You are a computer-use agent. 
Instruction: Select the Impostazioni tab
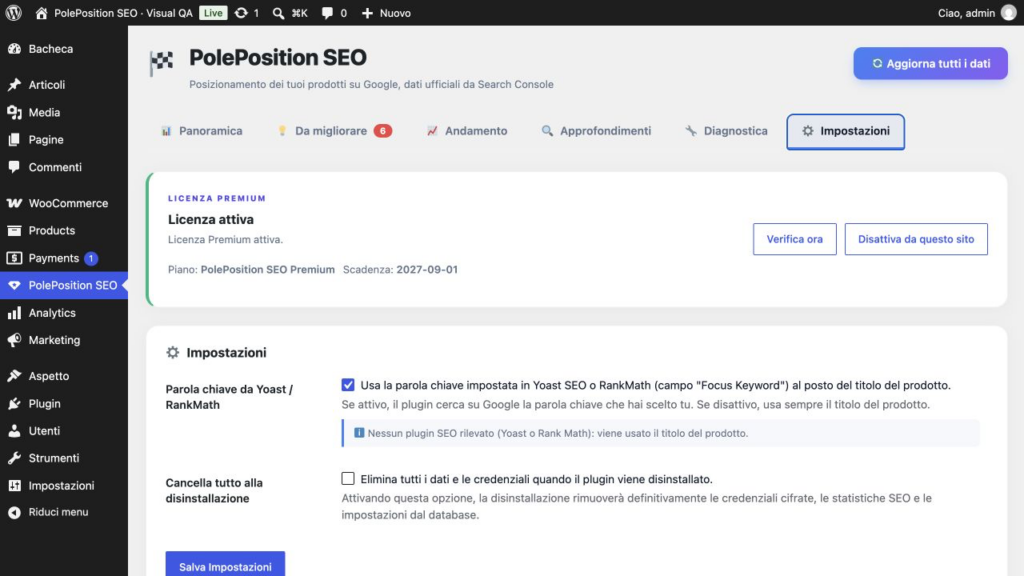846,131
